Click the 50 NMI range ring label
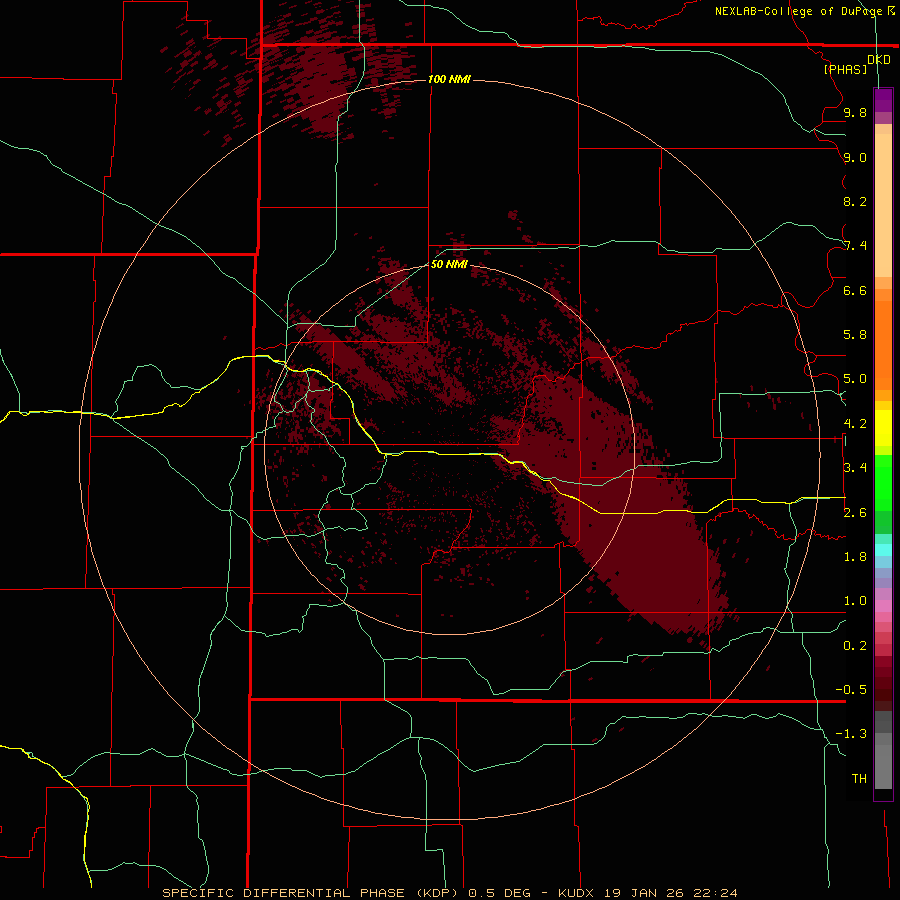The height and width of the screenshot is (900, 900). point(449,264)
